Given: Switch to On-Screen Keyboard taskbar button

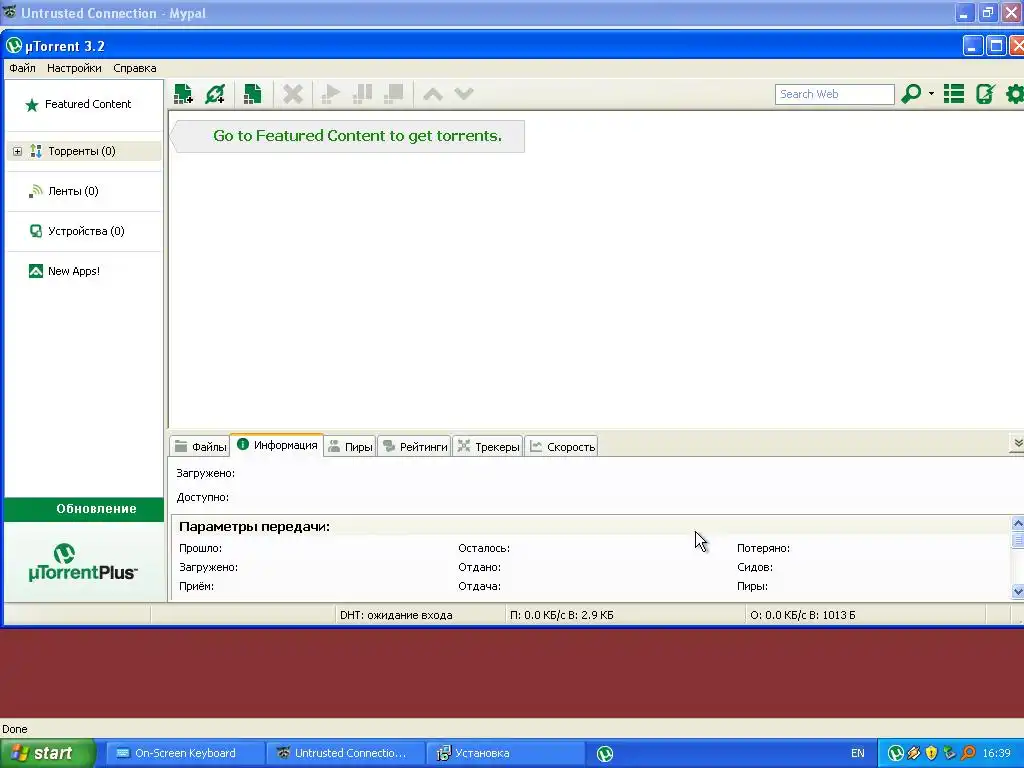Looking at the screenshot, I should pos(185,754).
